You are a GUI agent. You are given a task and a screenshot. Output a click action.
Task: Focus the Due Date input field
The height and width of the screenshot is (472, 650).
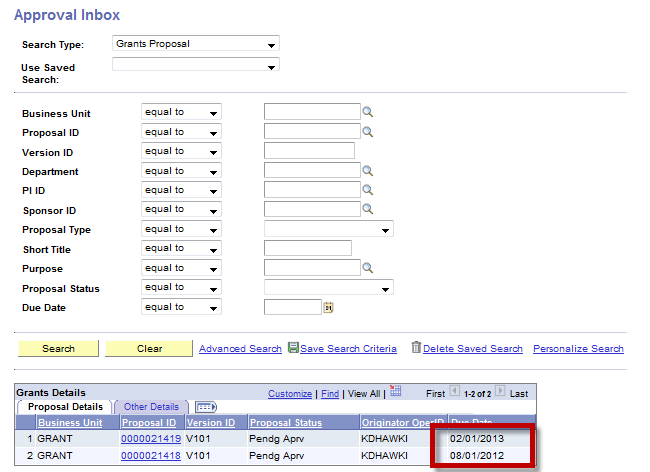(293, 307)
